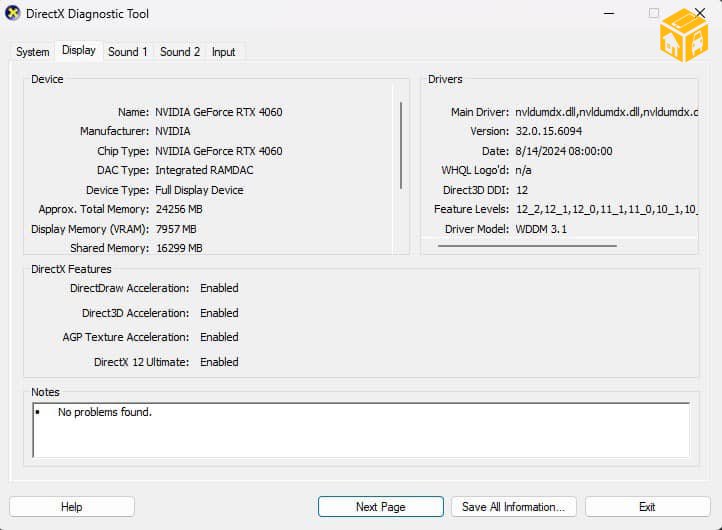Click the device Name value RTX 4060
This screenshot has height=530, width=722.
coord(218,112)
